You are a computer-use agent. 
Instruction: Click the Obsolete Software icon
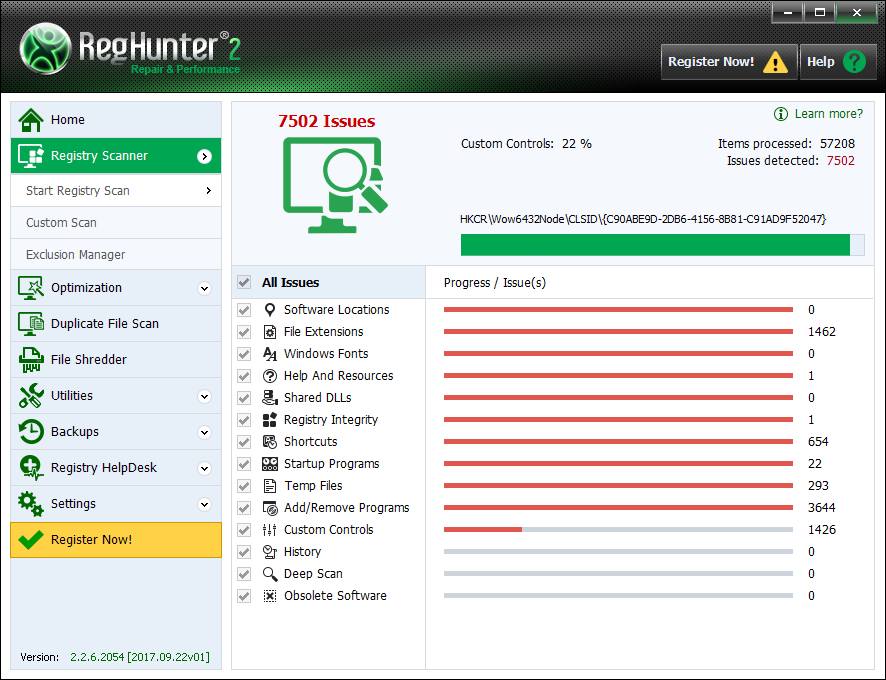pyautogui.click(x=270, y=596)
